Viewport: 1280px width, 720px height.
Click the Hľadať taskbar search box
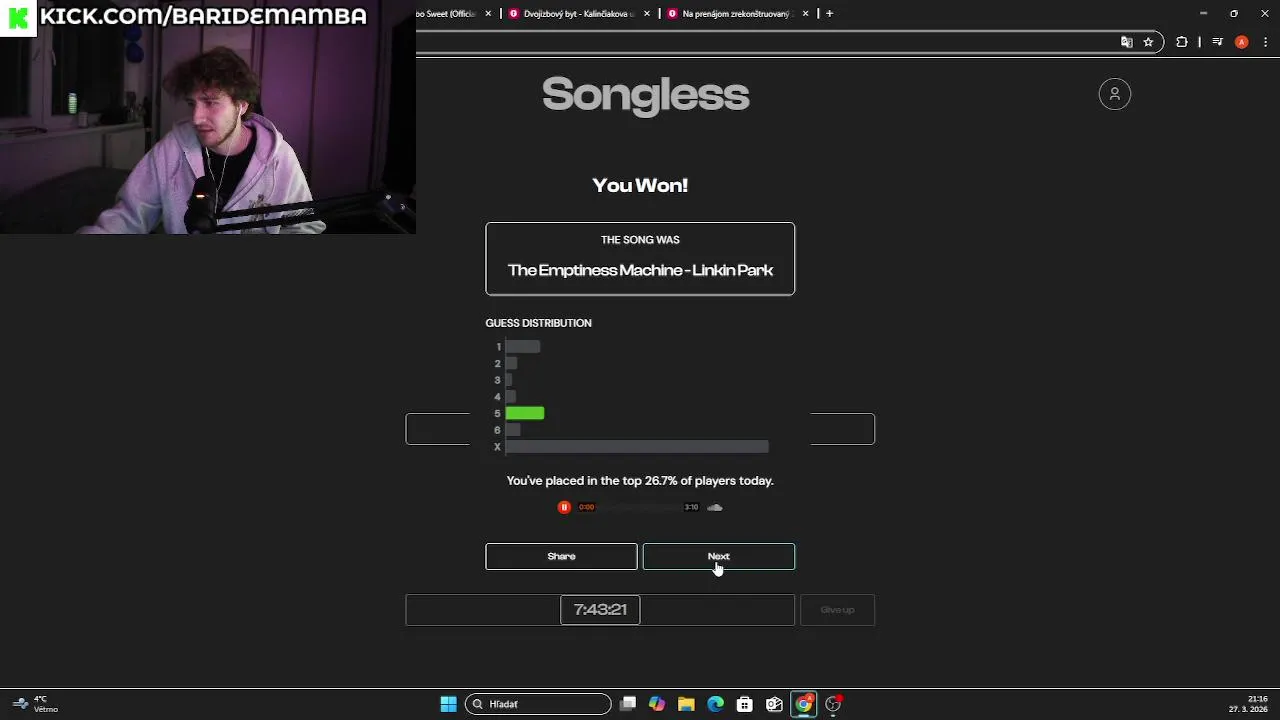[x=538, y=704]
